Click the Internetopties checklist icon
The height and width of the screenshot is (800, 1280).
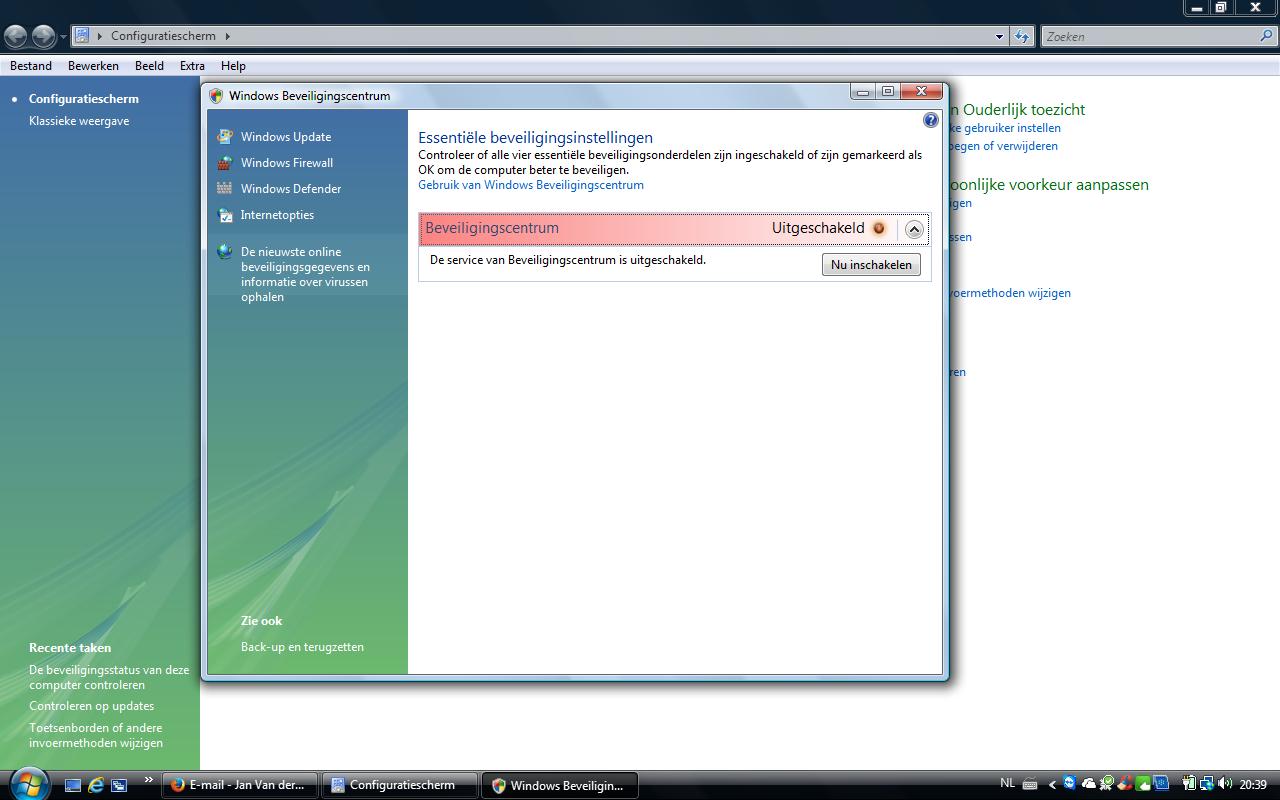224,215
